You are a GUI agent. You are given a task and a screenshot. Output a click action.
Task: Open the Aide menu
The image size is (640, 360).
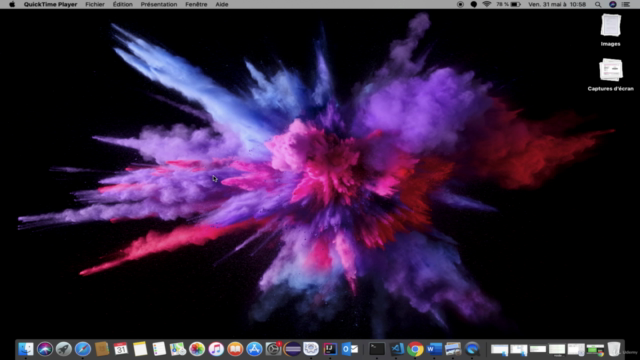coord(222,4)
